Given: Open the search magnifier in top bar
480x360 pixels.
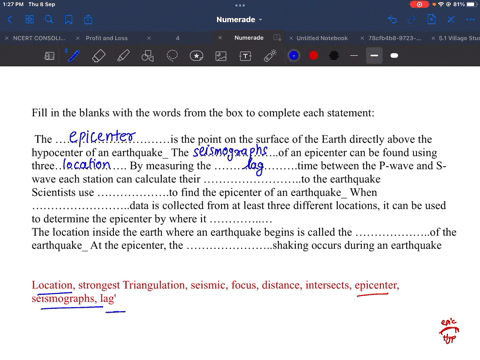Looking at the screenshot, I should pyautogui.click(x=49, y=20).
